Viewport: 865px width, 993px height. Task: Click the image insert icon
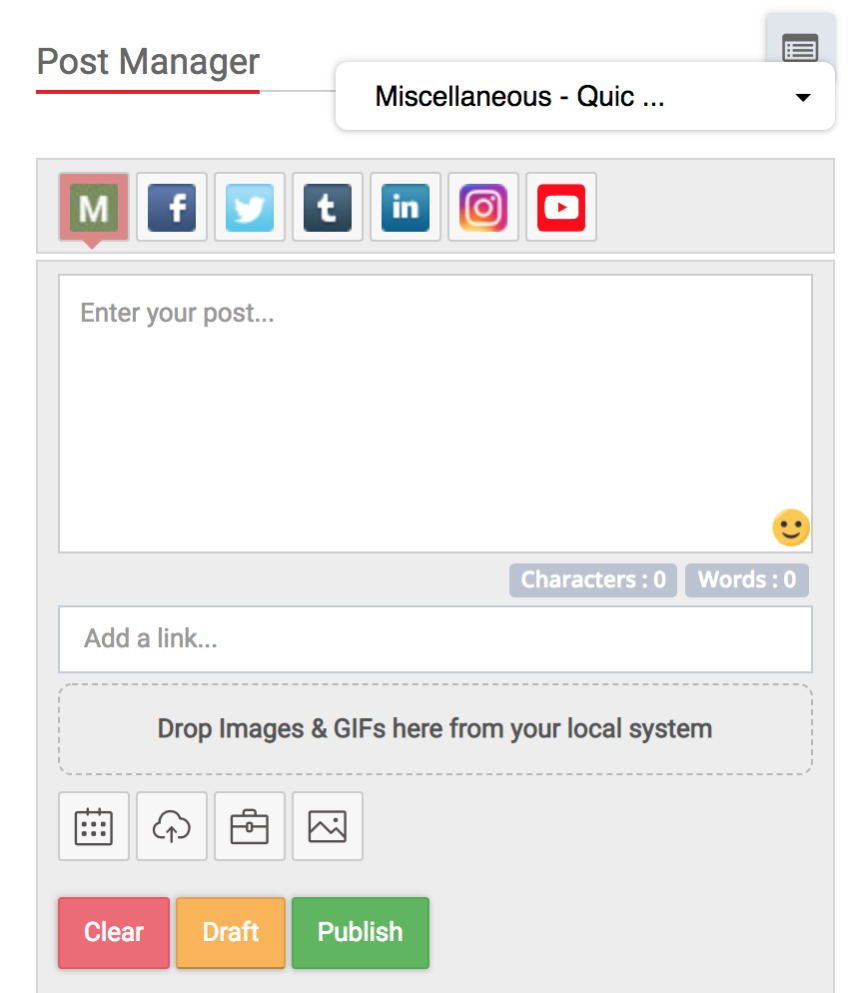[x=327, y=826]
